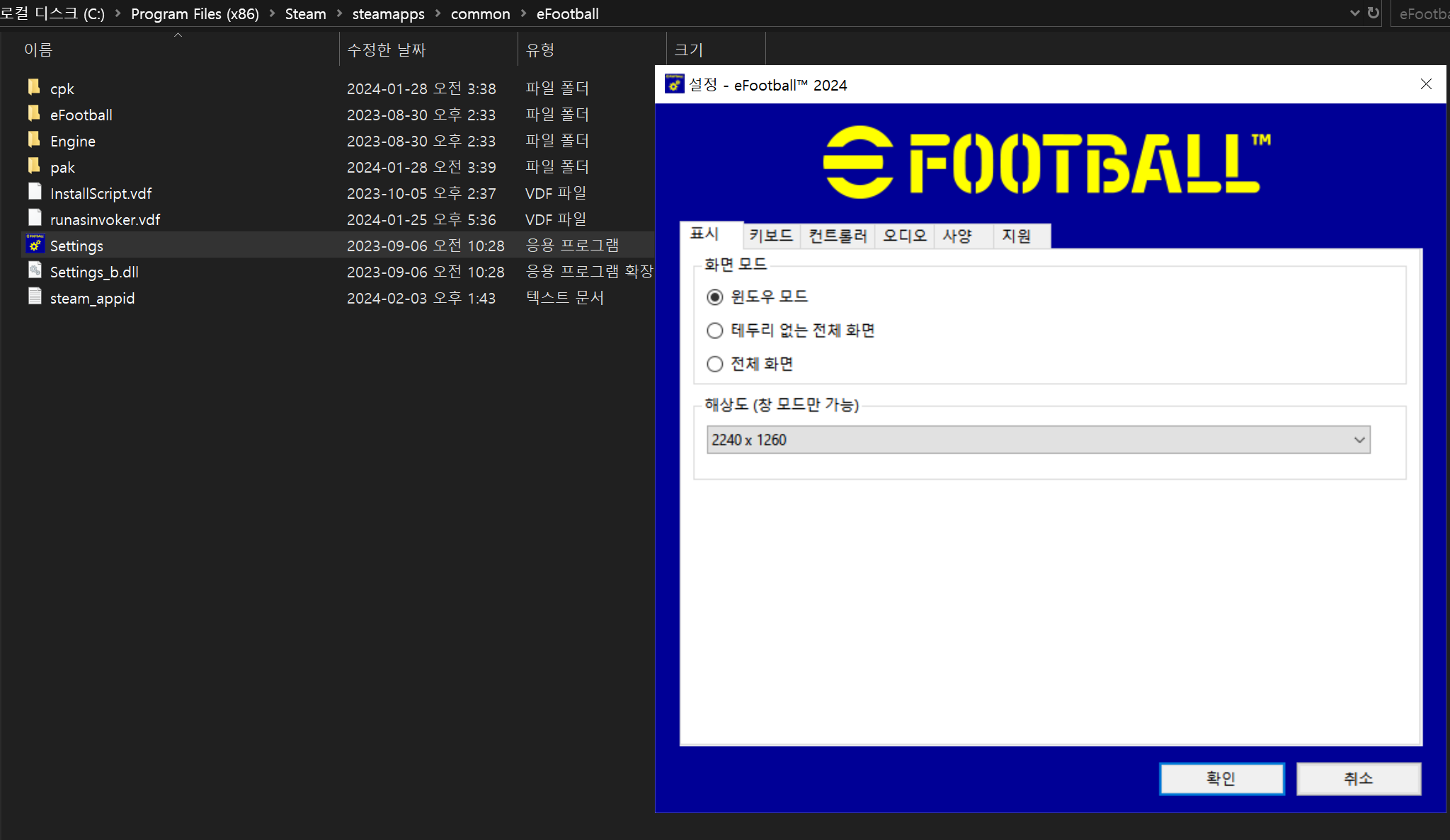Click the pak folder icon
This screenshot has width=1450, height=840.
tap(34, 166)
